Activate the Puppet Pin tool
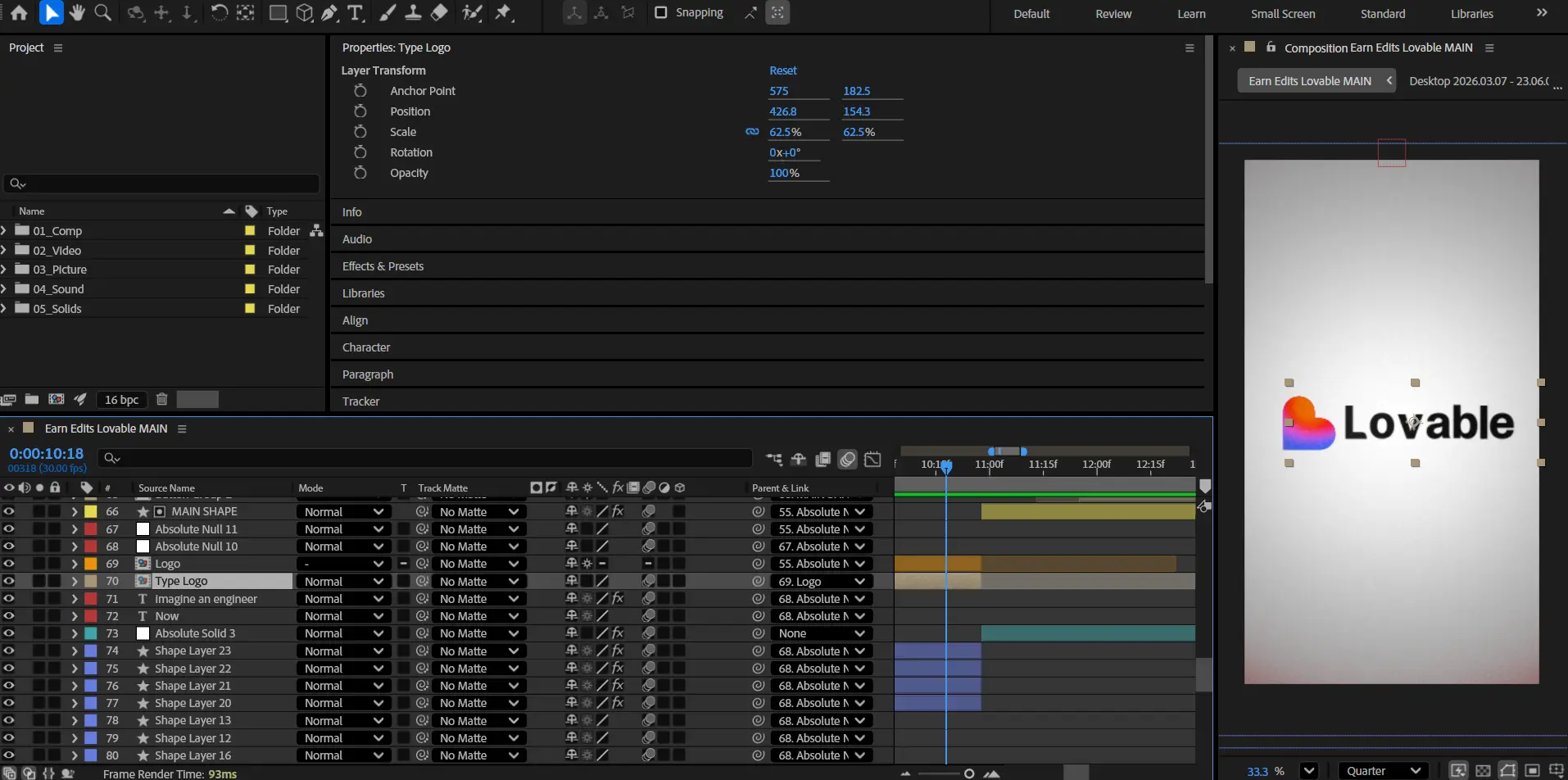 (503, 13)
